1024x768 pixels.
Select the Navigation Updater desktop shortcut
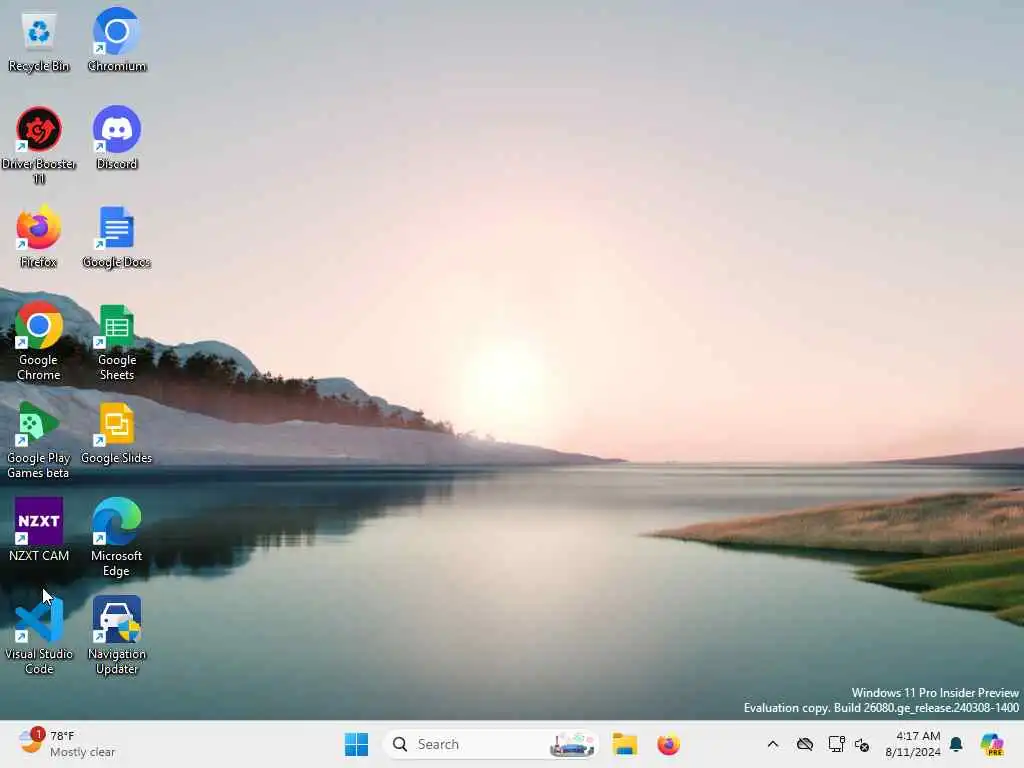coord(117,635)
